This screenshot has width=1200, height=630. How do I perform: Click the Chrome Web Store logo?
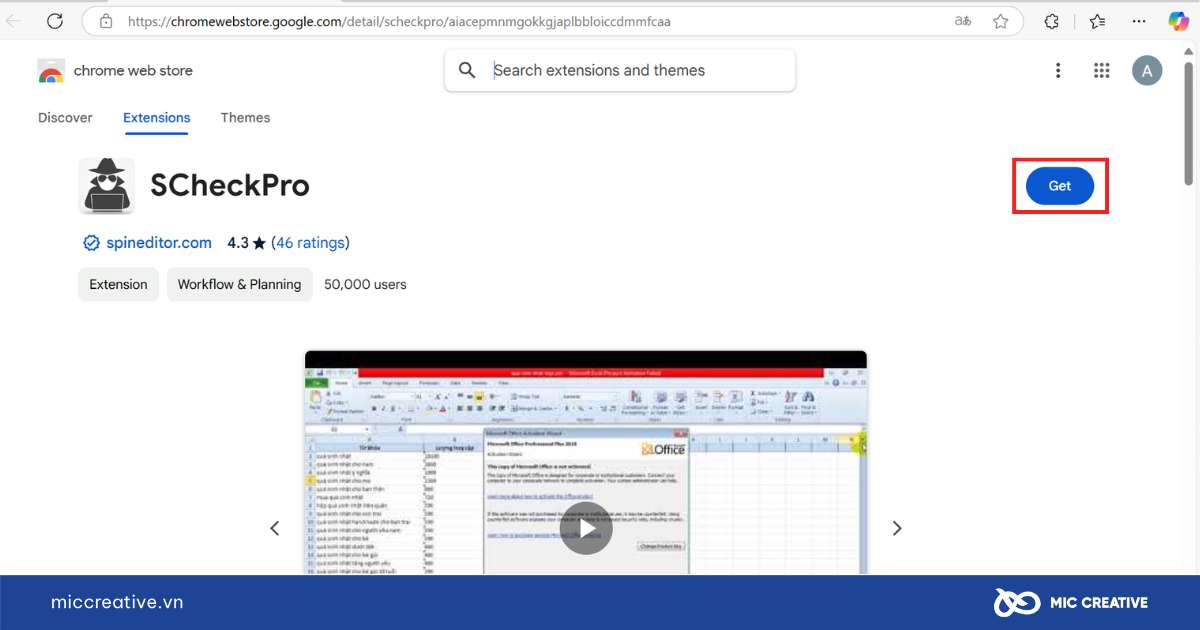click(x=51, y=71)
